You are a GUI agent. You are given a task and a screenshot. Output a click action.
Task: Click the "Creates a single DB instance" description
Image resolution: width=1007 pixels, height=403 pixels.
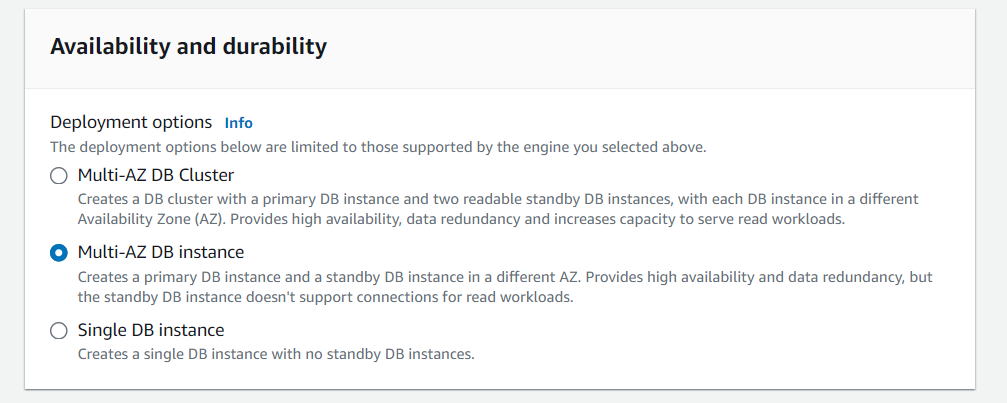(275, 353)
